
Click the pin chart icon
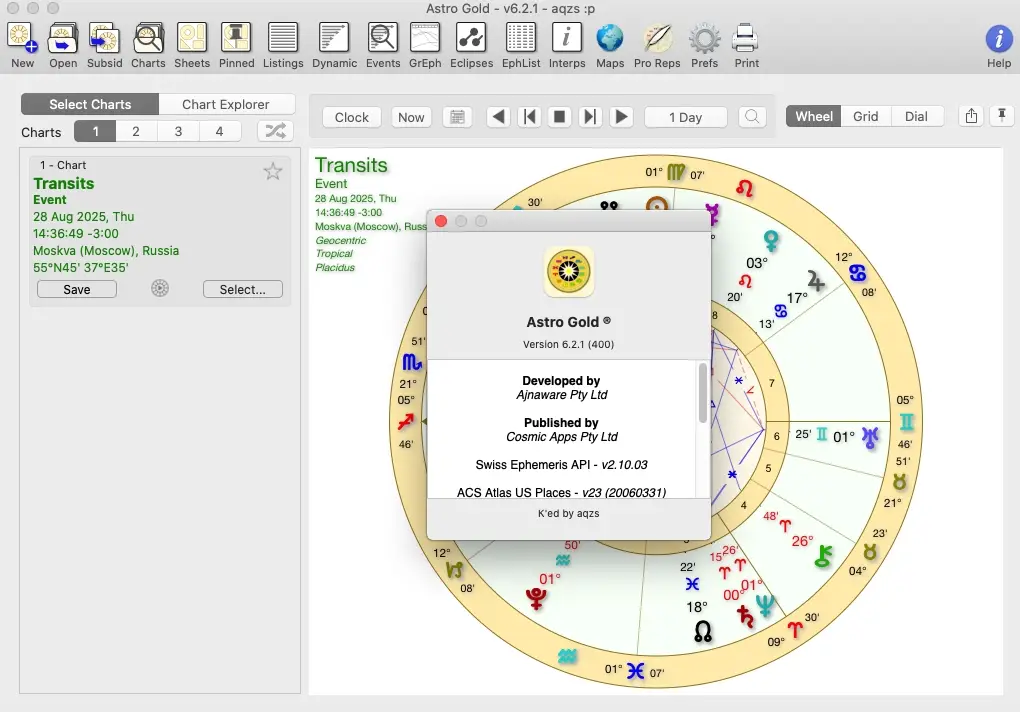pos(1002,116)
